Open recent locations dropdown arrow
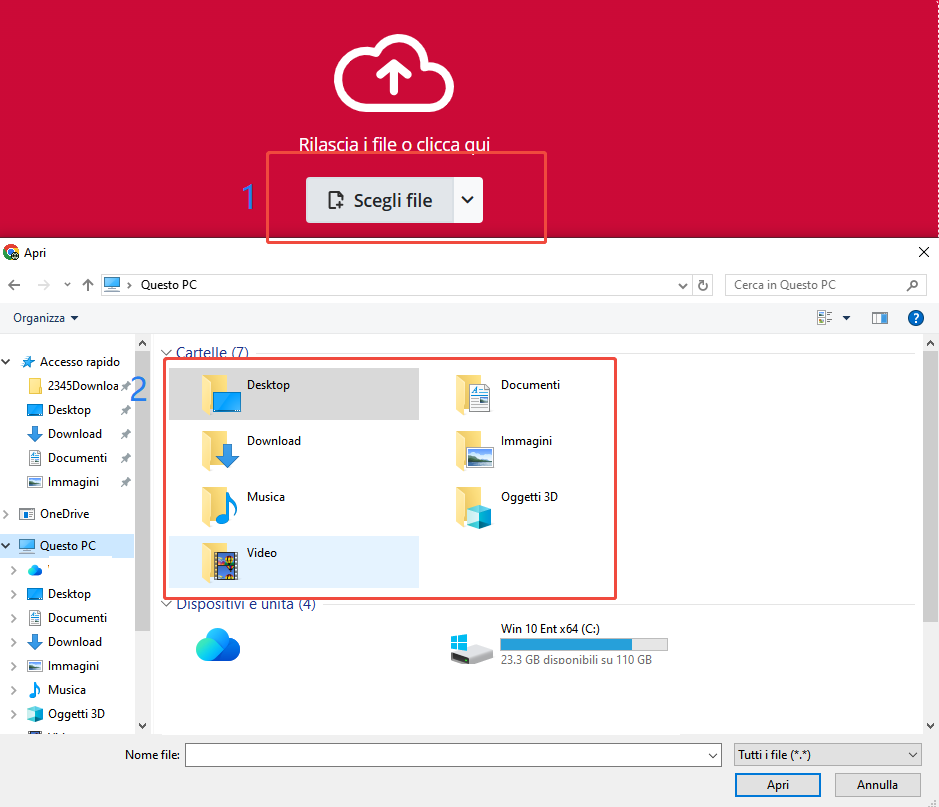The height and width of the screenshot is (807, 939). [67, 285]
